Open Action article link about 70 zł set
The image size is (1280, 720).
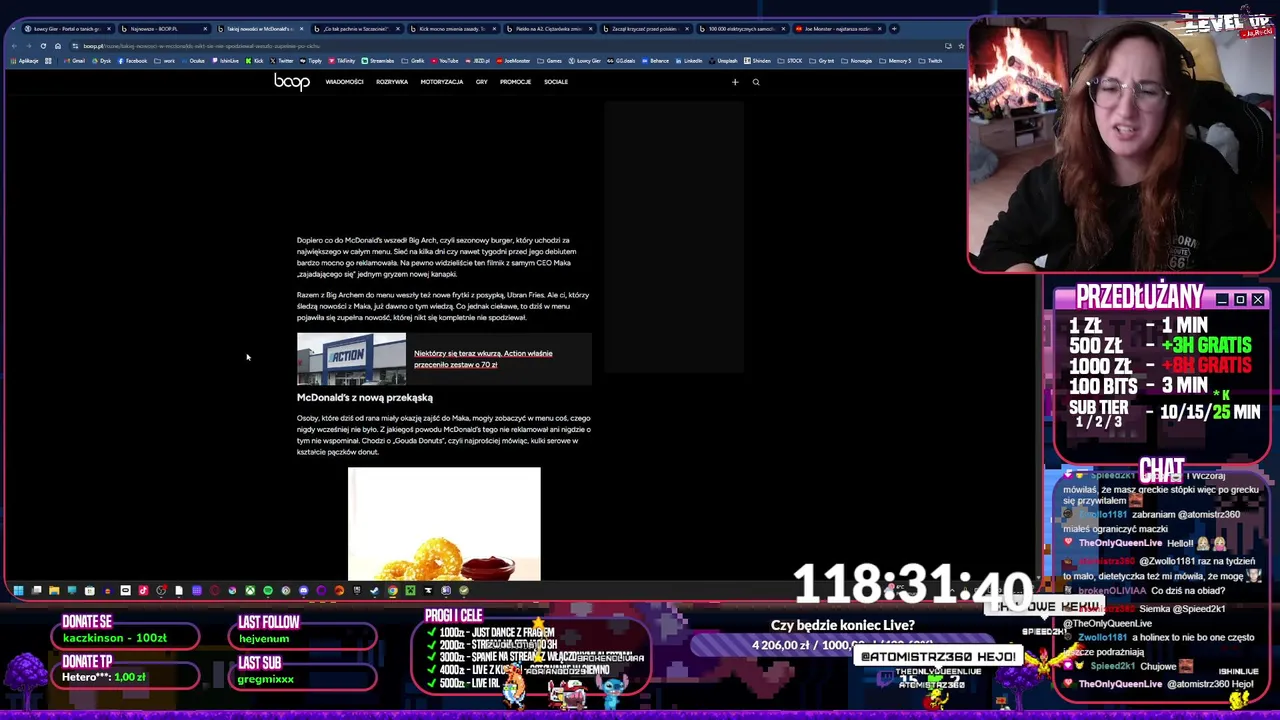pos(483,359)
